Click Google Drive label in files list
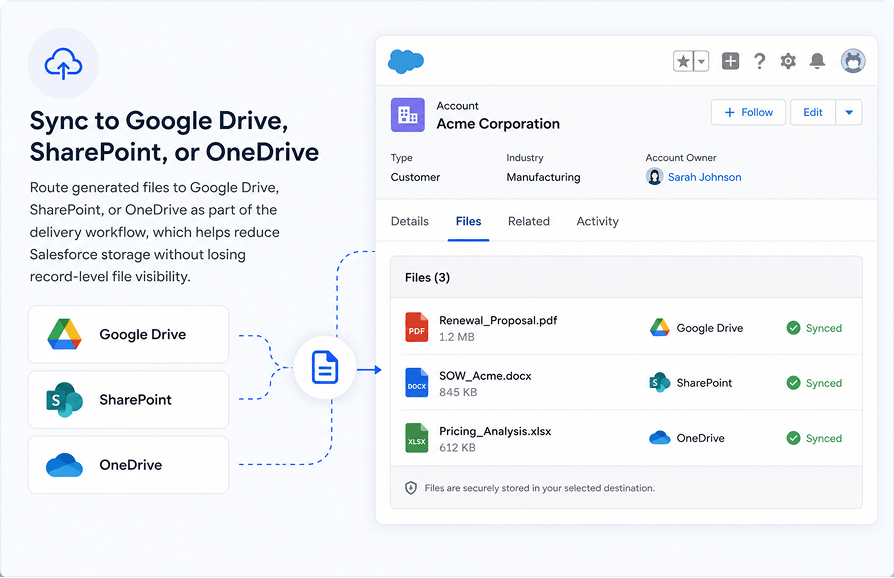Screen dimensions: 894x578 [710, 328]
